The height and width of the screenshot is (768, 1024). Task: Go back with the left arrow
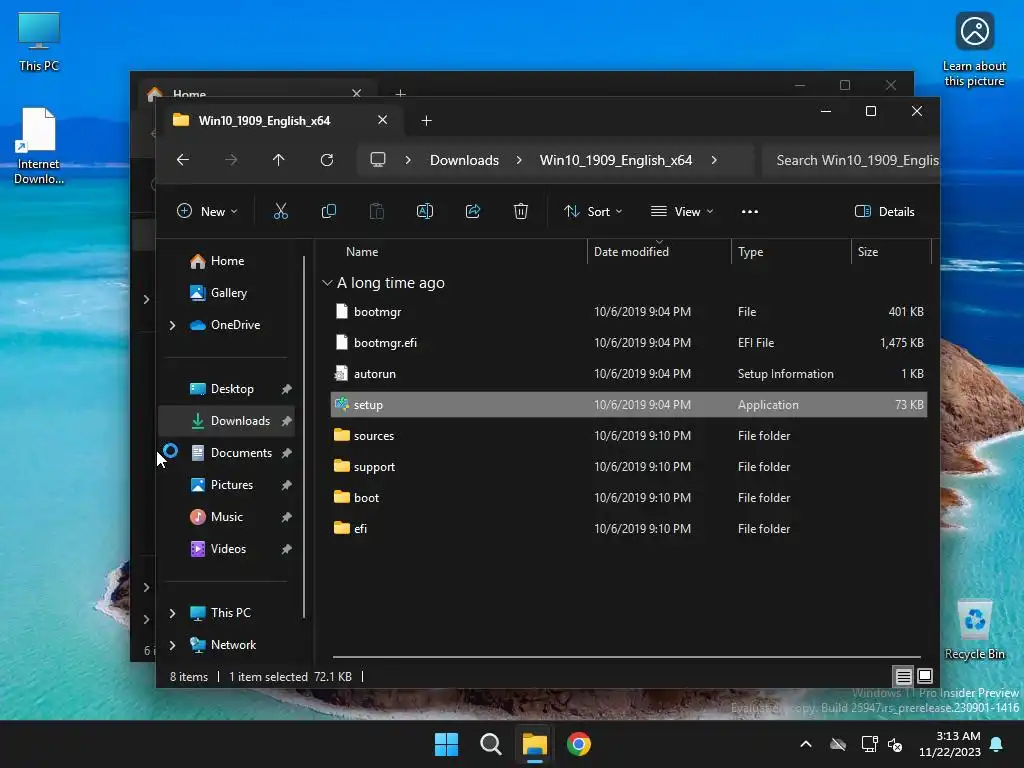[x=183, y=160]
